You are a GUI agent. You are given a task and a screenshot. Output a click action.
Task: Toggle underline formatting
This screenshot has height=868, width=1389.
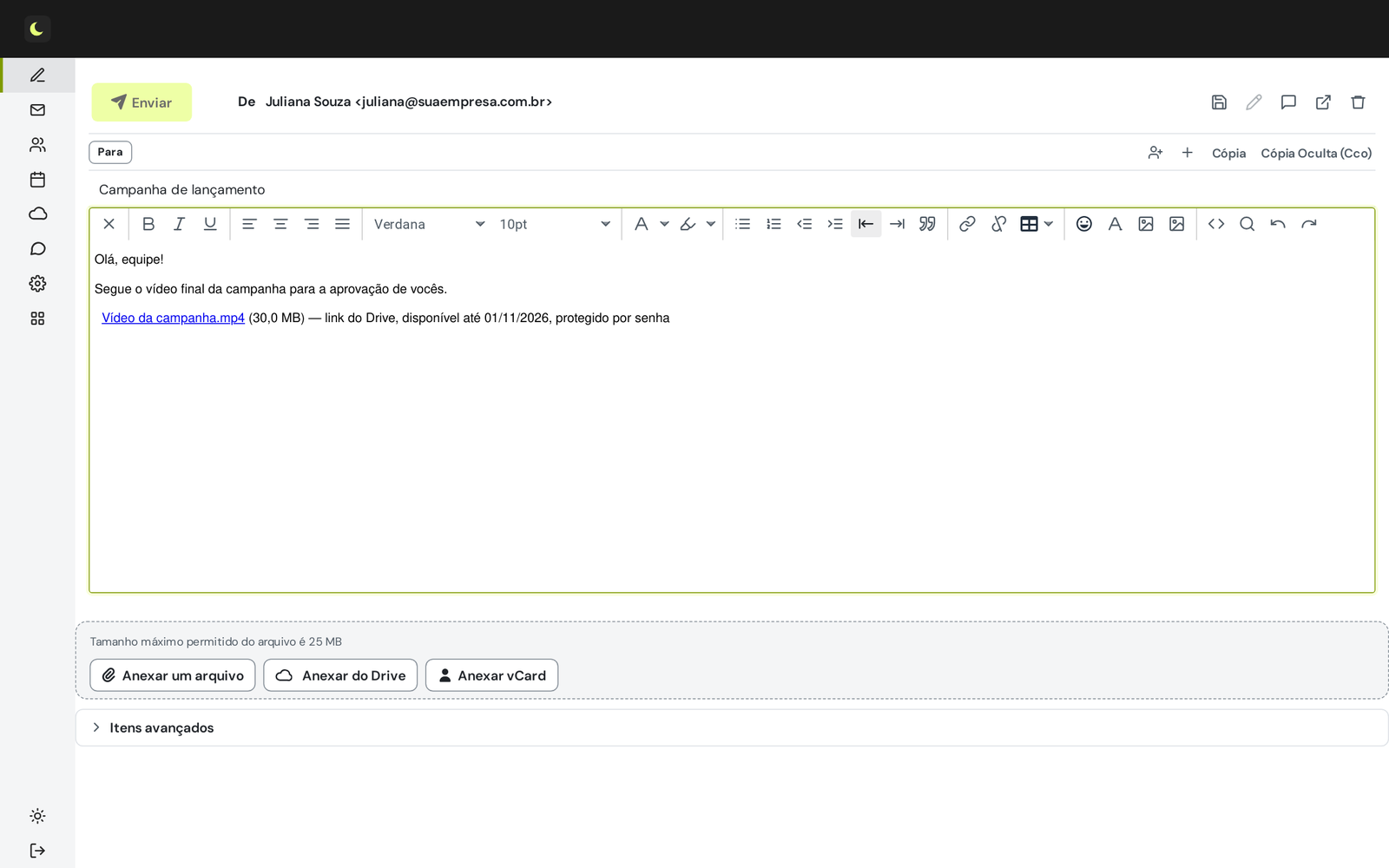tap(210, 224)
